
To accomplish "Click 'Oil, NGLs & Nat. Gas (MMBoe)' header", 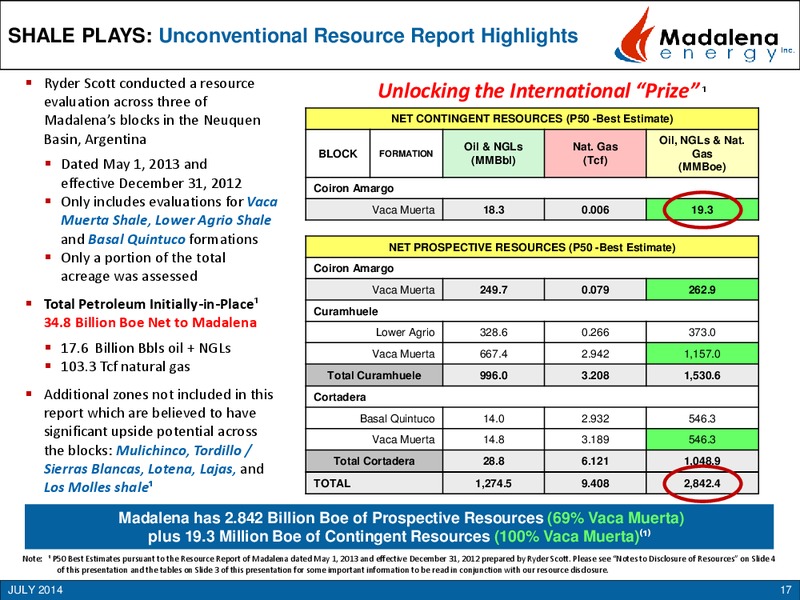I will [702, 154].
